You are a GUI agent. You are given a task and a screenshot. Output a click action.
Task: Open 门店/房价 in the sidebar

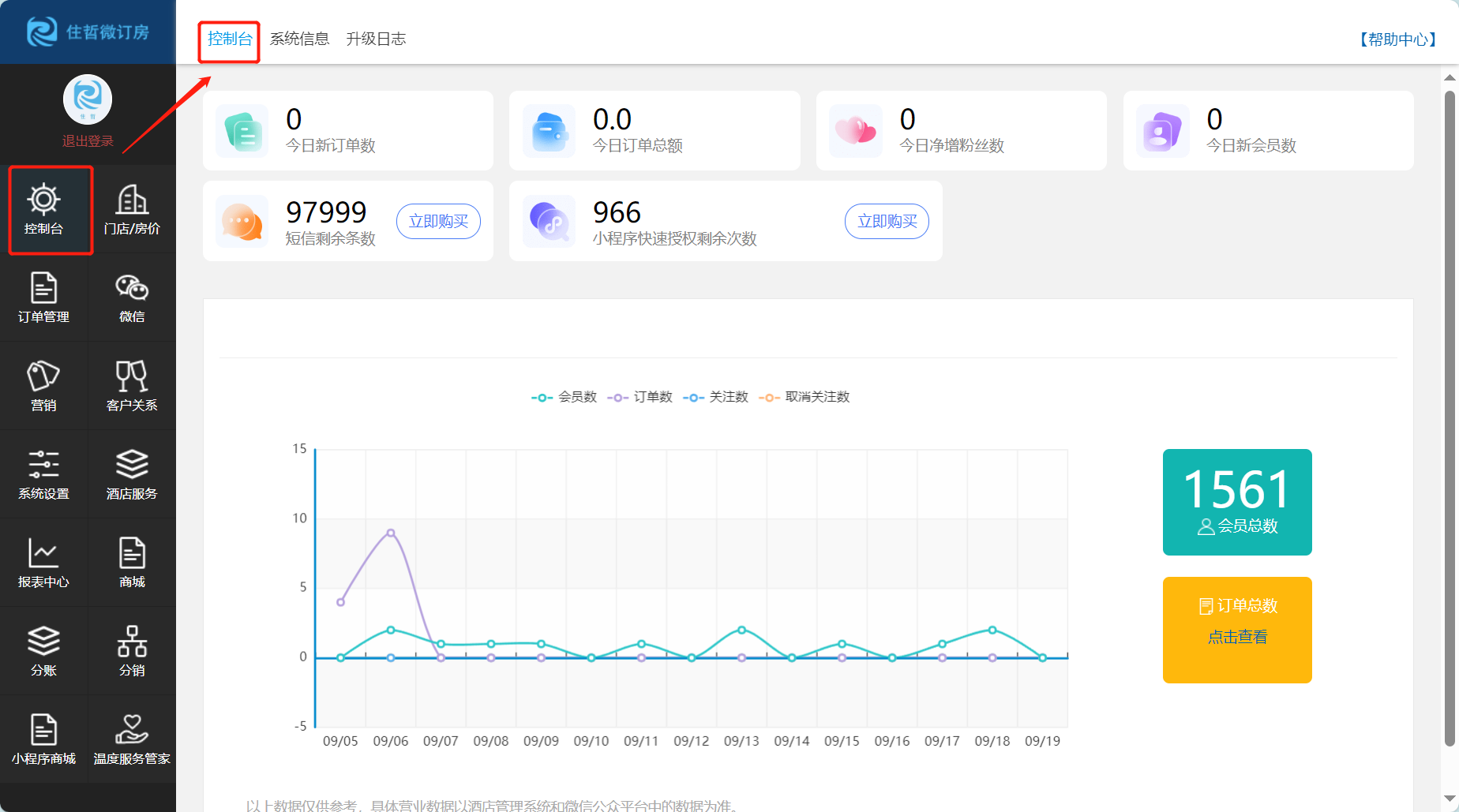pos(132,209)
